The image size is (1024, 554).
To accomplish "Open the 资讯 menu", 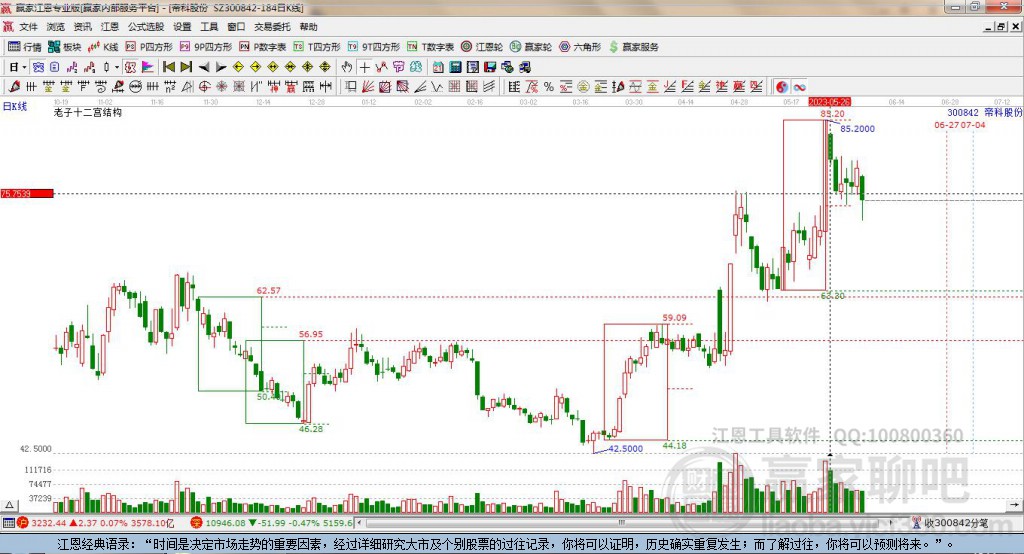I will click(x=83, y=27).
